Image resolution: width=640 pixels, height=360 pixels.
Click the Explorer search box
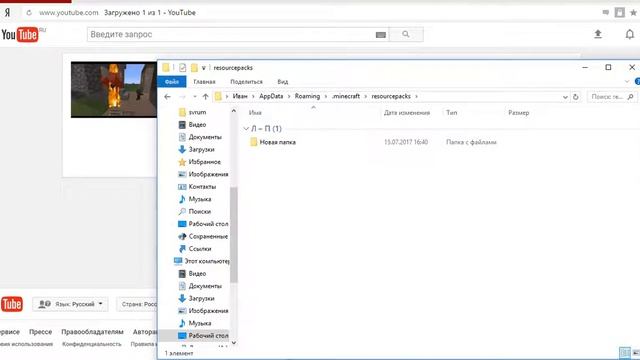[x=611, y=97]
